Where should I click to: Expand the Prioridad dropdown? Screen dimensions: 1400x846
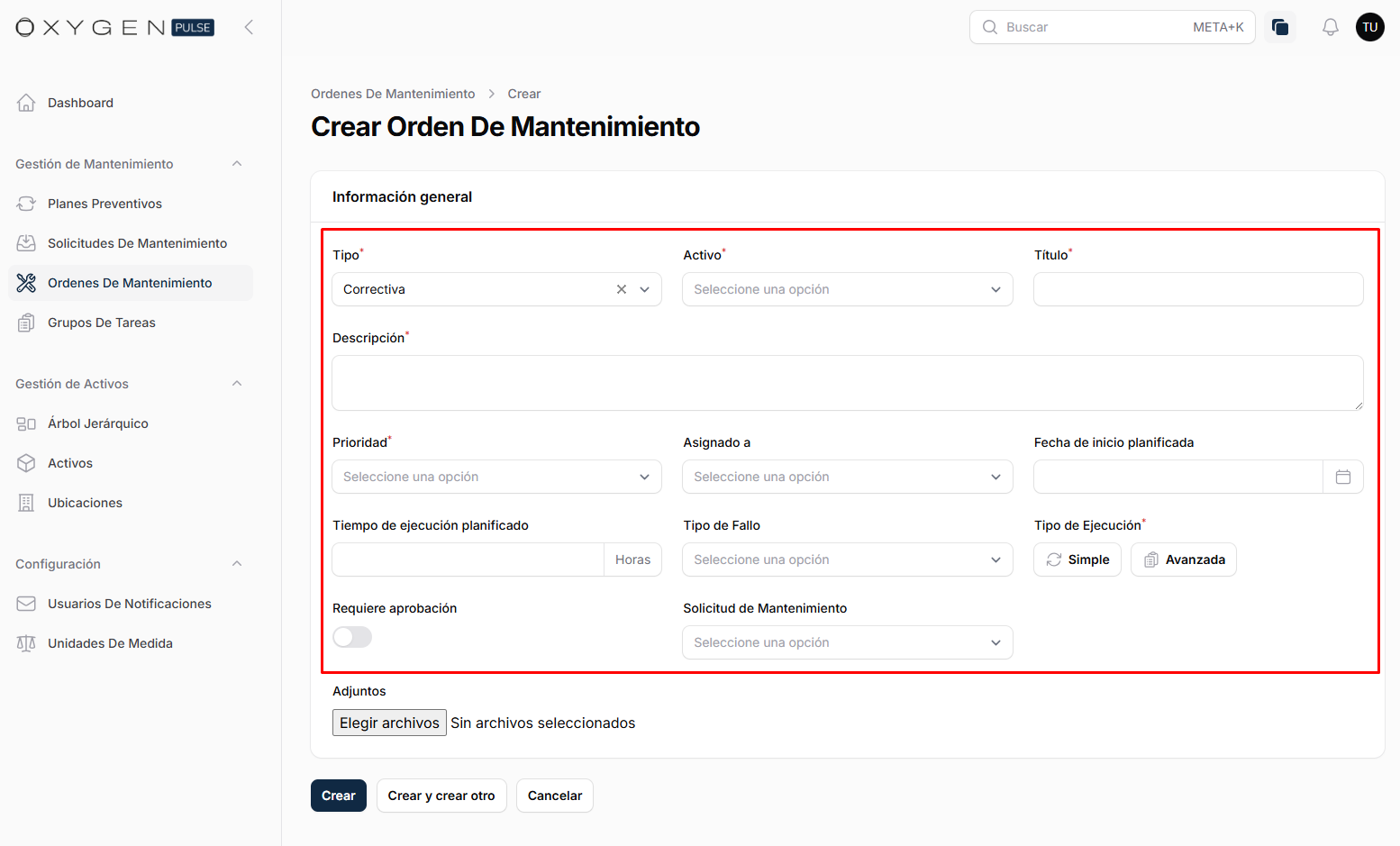click(496, 477)
